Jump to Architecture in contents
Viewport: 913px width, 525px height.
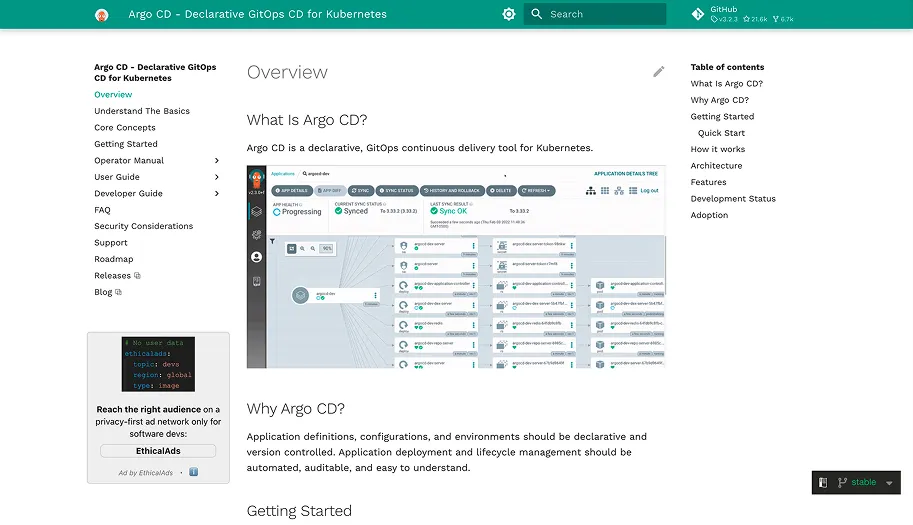pos(716,166)
